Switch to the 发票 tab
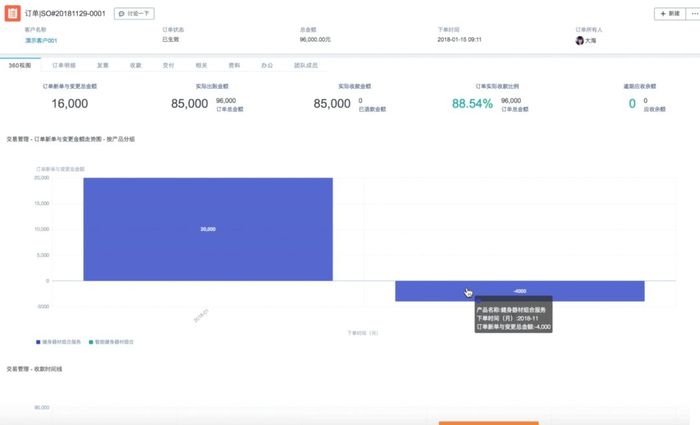Viewport: 700px width, 425px height. pos(103,65)
